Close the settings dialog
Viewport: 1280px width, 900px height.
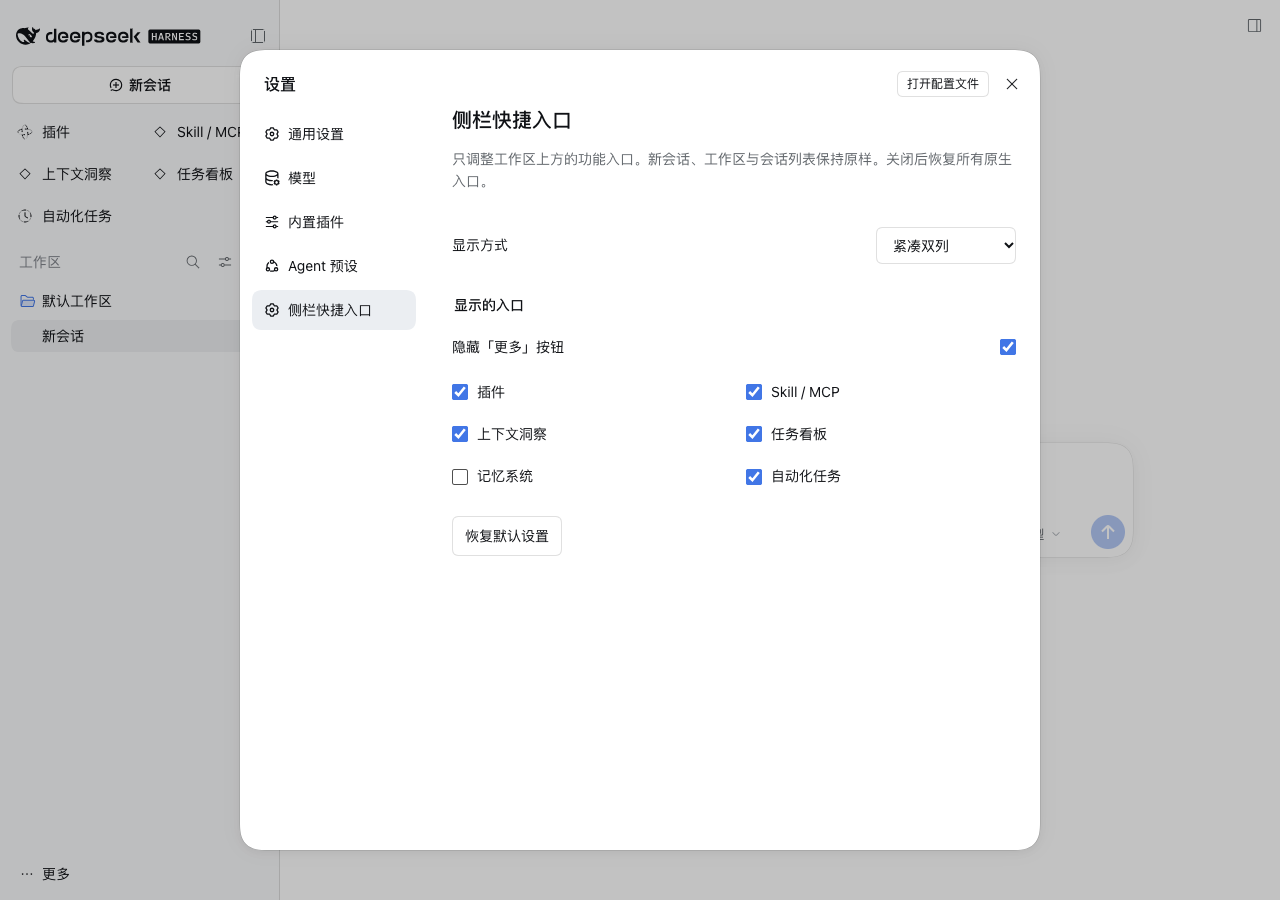pyautogui.click(x=1012, y=84)
